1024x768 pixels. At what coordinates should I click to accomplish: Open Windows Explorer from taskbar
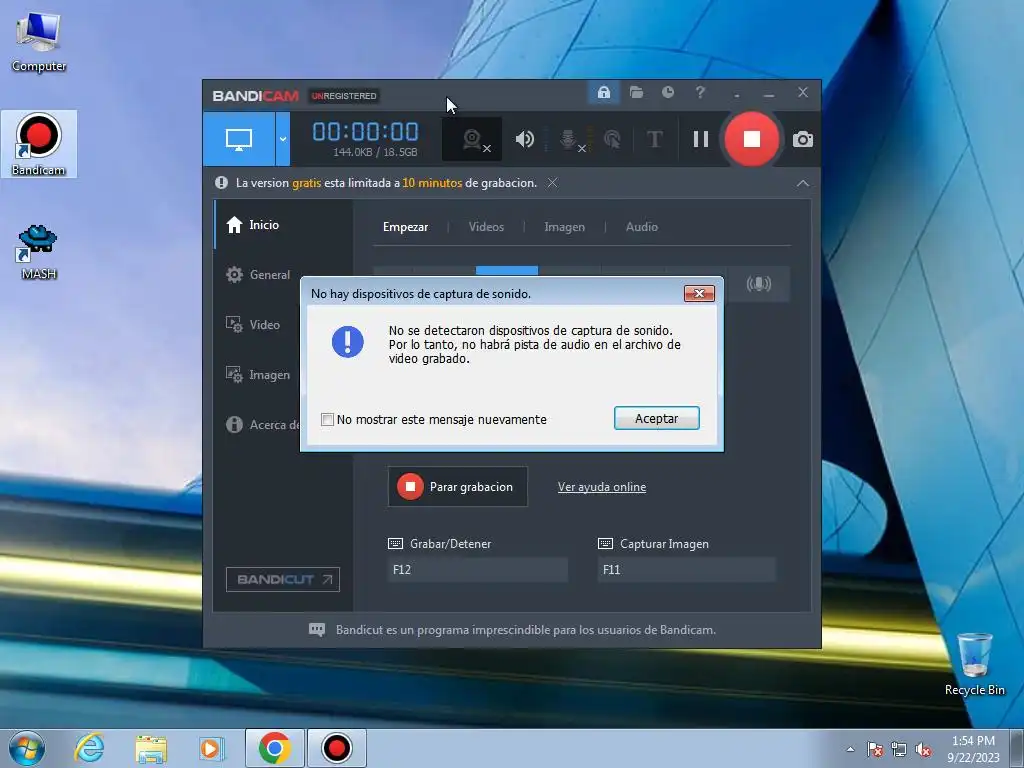pos(151,748)
